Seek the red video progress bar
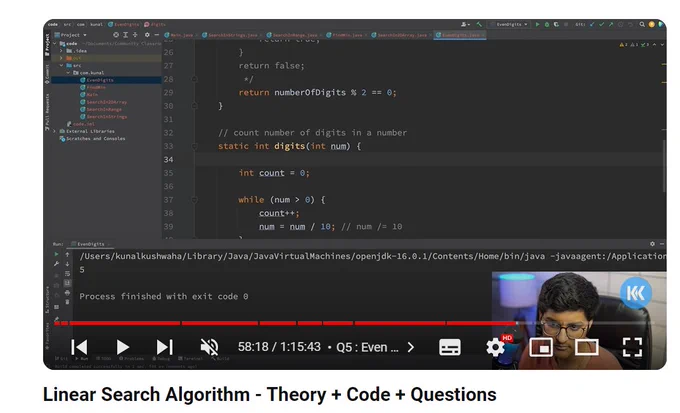Image resolution: width=680 pixels, height=413 pixels. 285,323
